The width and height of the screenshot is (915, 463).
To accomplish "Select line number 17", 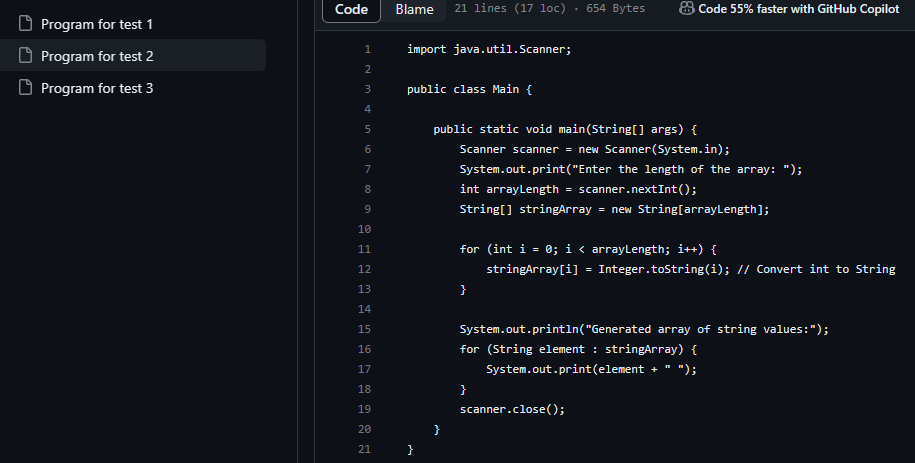I will point(364,369).
